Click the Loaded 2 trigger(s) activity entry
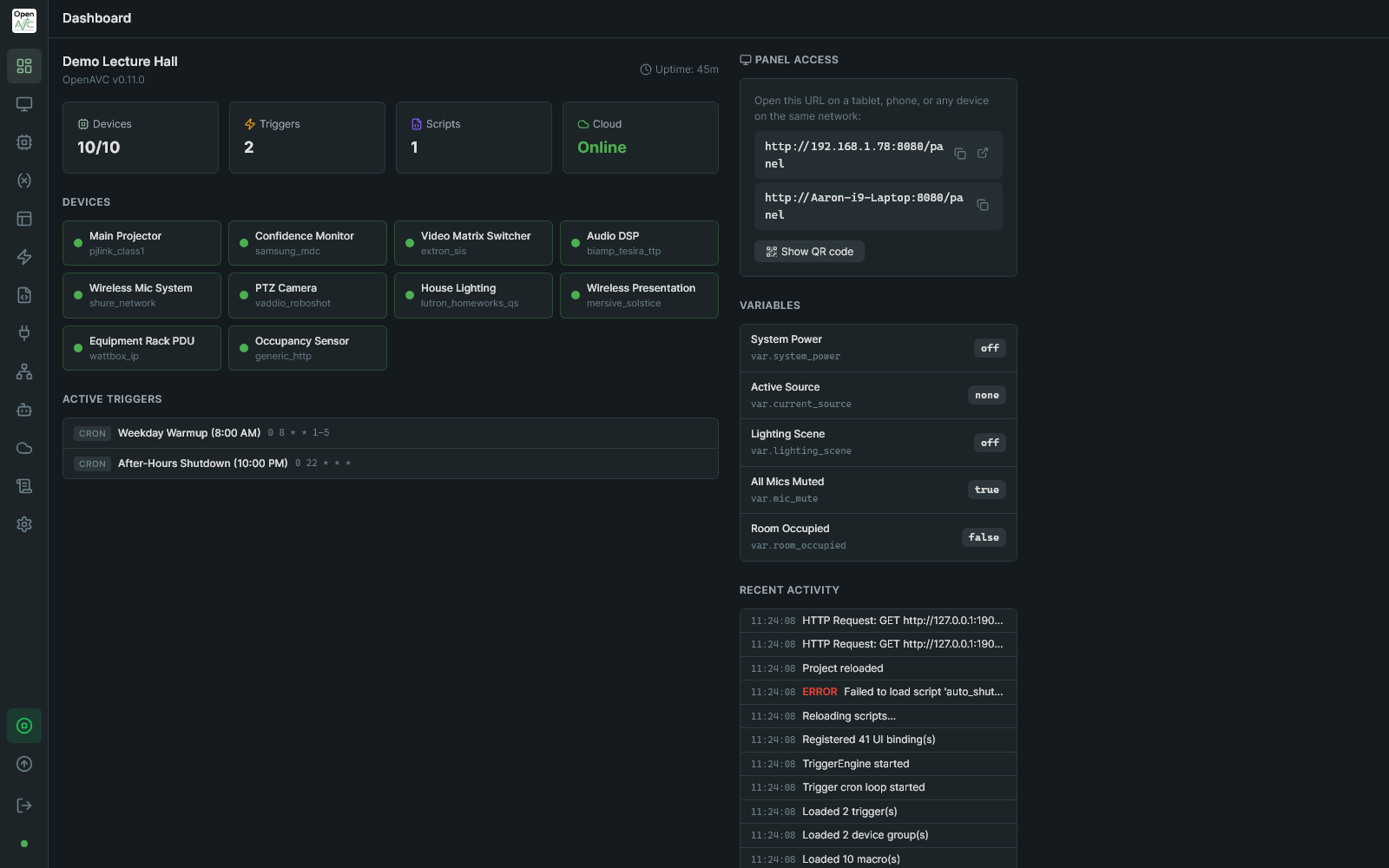Screen dimensions: 1389x868 pyautogui.click(x=878, y=812)
